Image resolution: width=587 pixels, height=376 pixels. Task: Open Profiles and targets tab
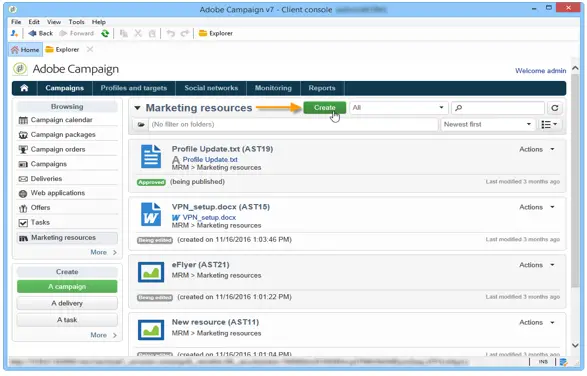pos(134,88)
